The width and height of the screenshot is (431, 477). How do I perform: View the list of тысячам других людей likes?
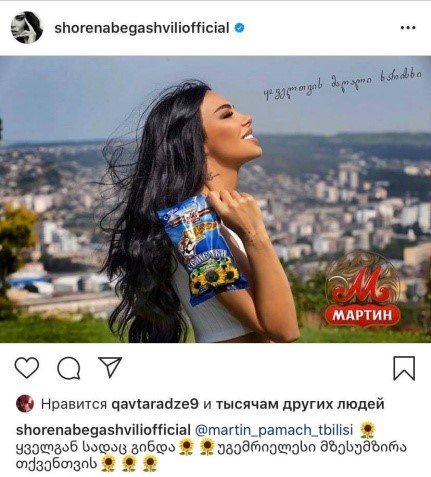[x=300, y=404]
